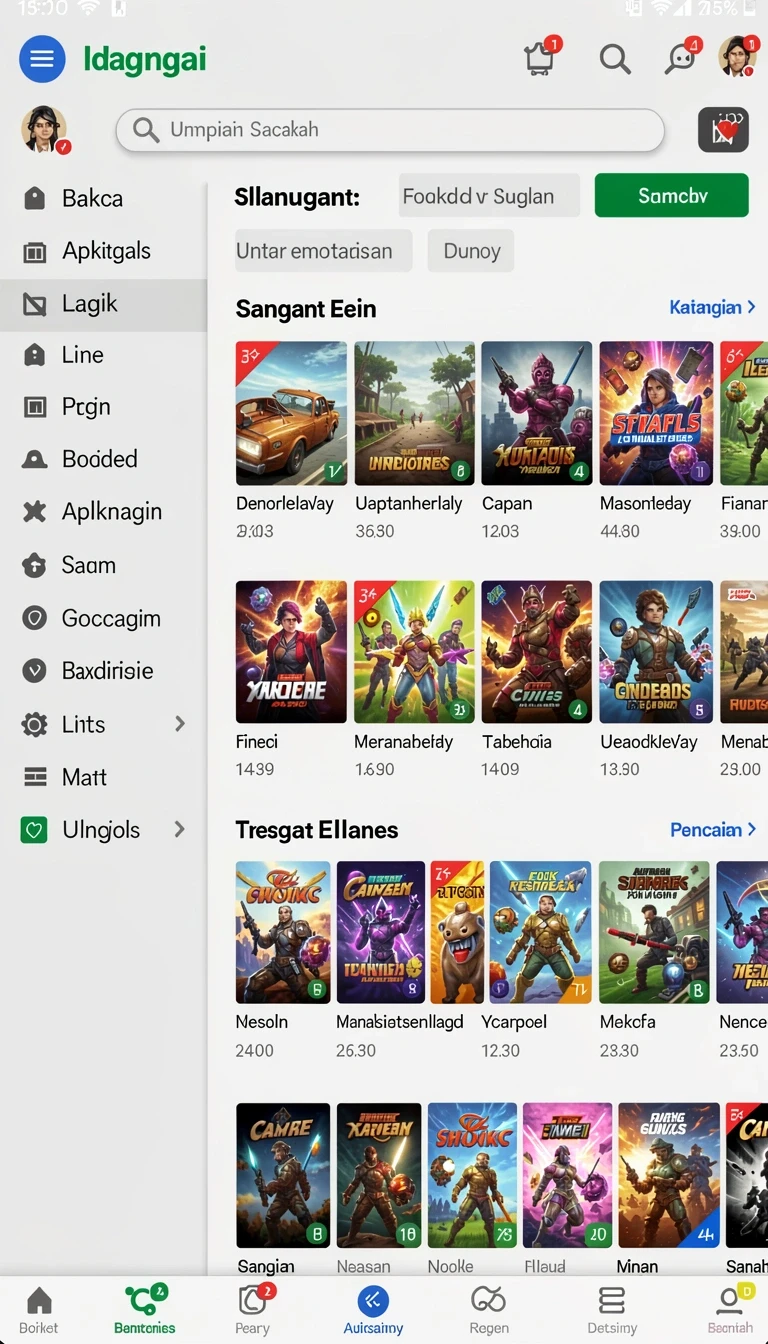Open the Fineci game thumbnail

[x=291, y=652]
